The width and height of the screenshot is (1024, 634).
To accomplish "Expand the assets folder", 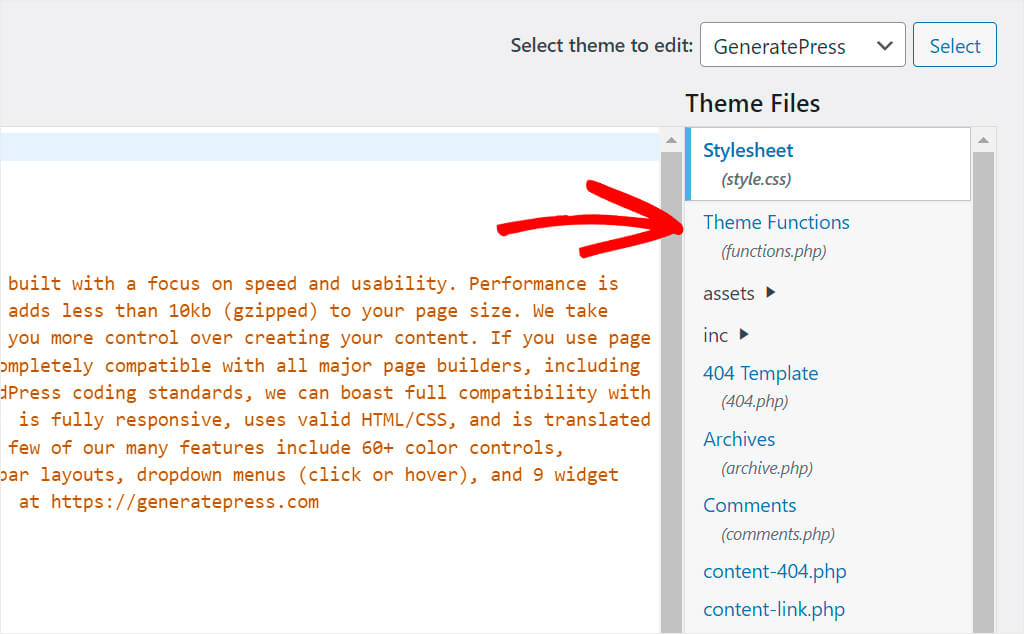I will (x=739, y=293).
